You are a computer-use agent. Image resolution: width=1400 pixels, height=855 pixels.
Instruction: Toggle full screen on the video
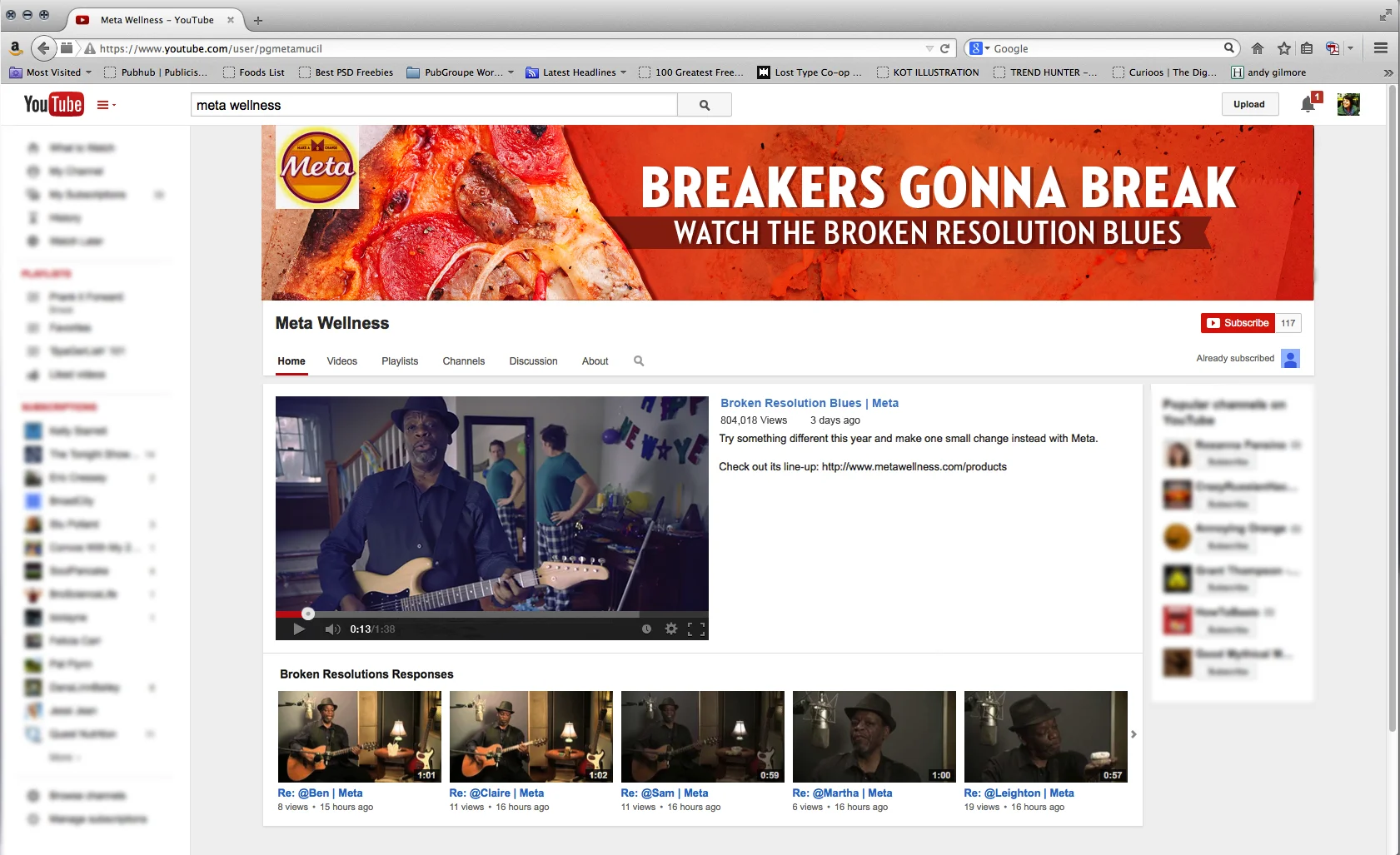click(696, 629)
